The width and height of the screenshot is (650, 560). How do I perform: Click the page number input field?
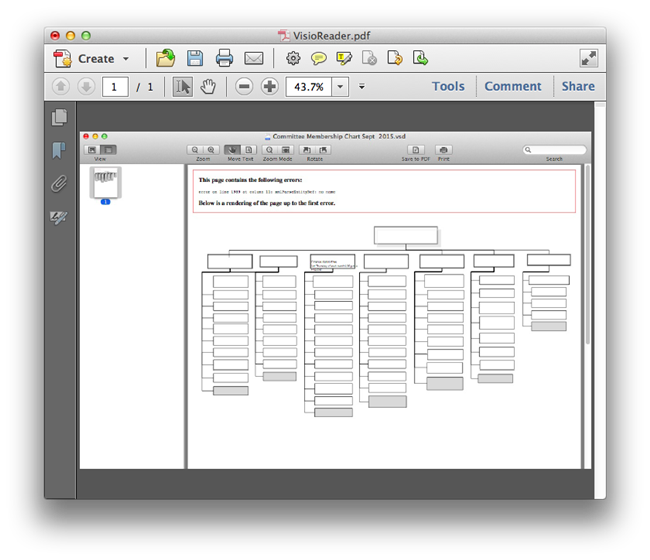[x=114, y=87]
